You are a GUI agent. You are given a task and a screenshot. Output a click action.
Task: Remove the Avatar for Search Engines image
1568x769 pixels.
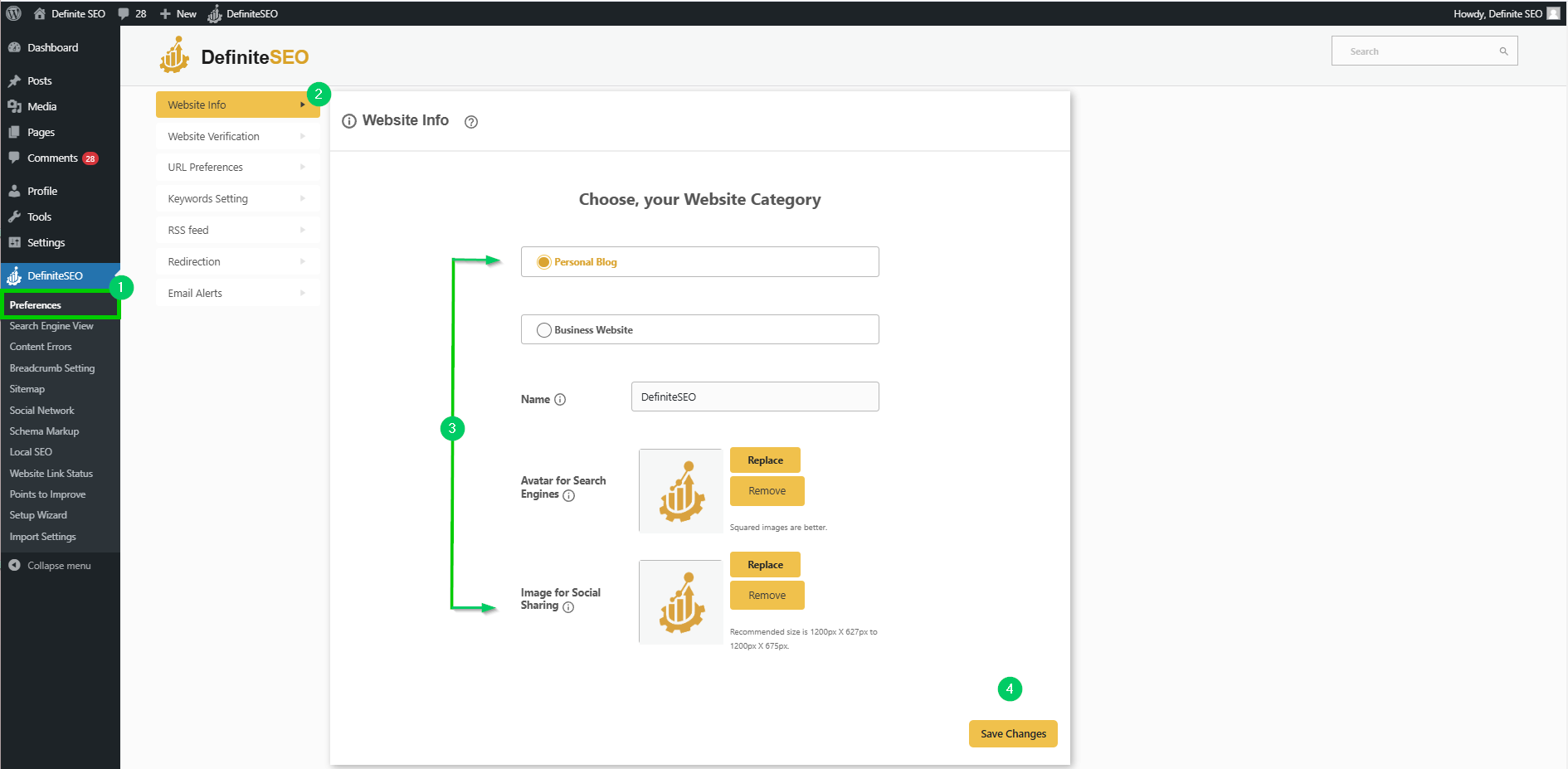[x=767, y=491]
